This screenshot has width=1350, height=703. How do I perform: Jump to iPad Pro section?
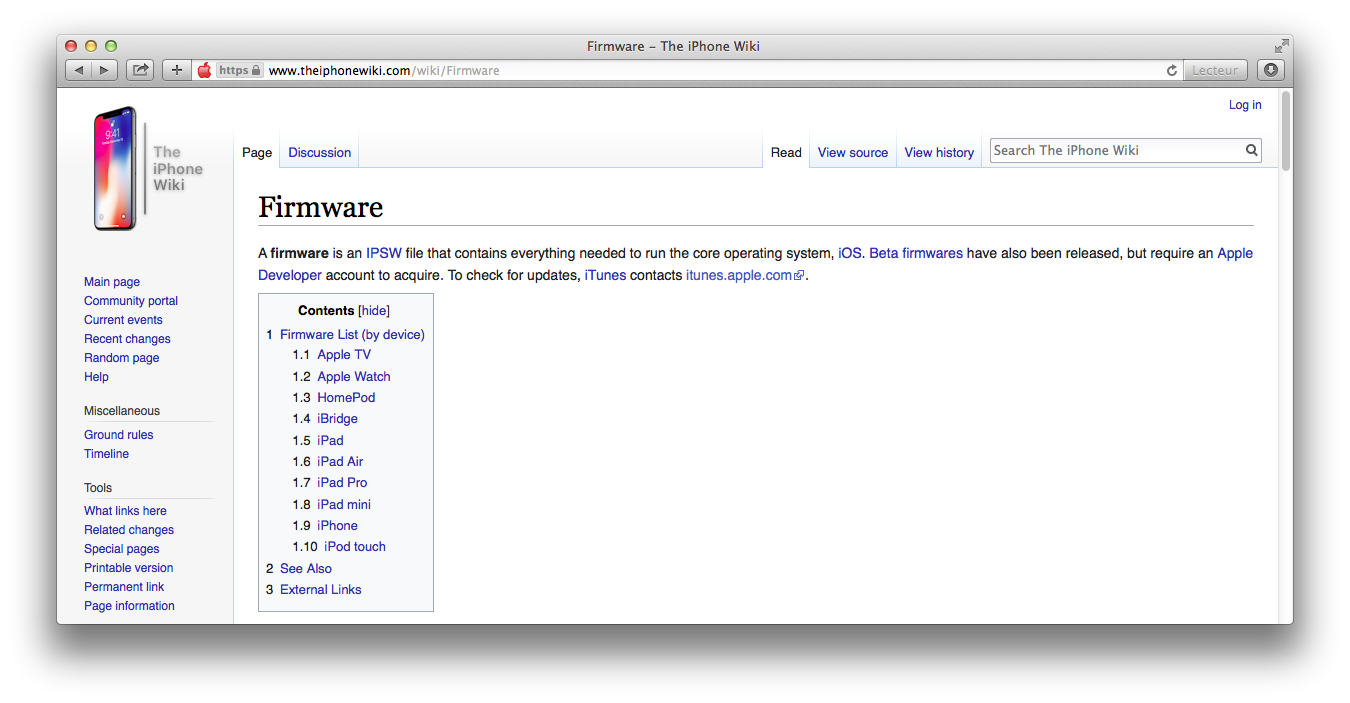tap(342, 483)
